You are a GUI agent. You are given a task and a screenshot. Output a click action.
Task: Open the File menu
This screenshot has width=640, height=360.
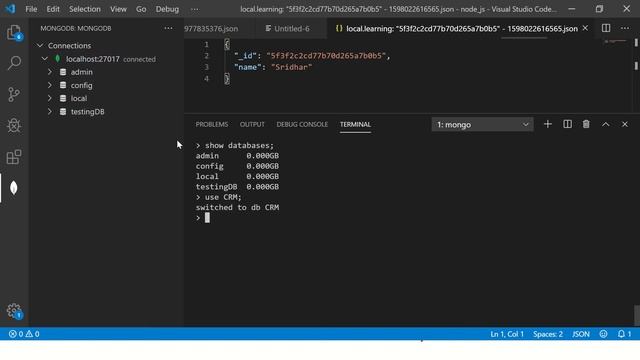click(31, 9)
